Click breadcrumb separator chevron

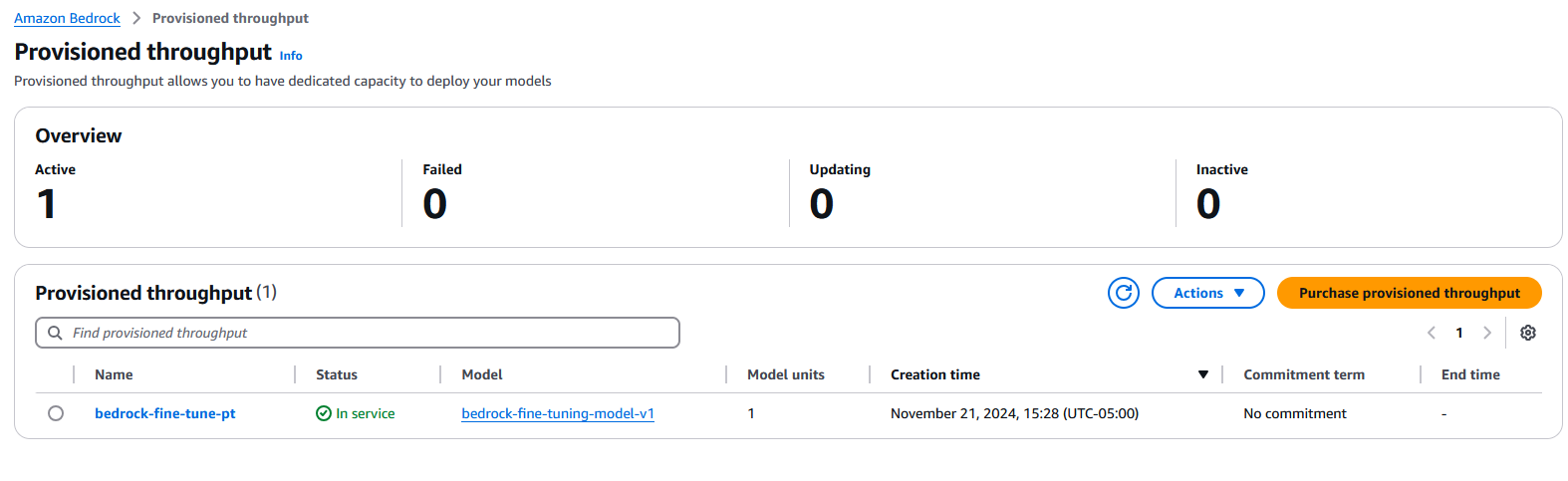pyautogui.click(x=136, y=18)
